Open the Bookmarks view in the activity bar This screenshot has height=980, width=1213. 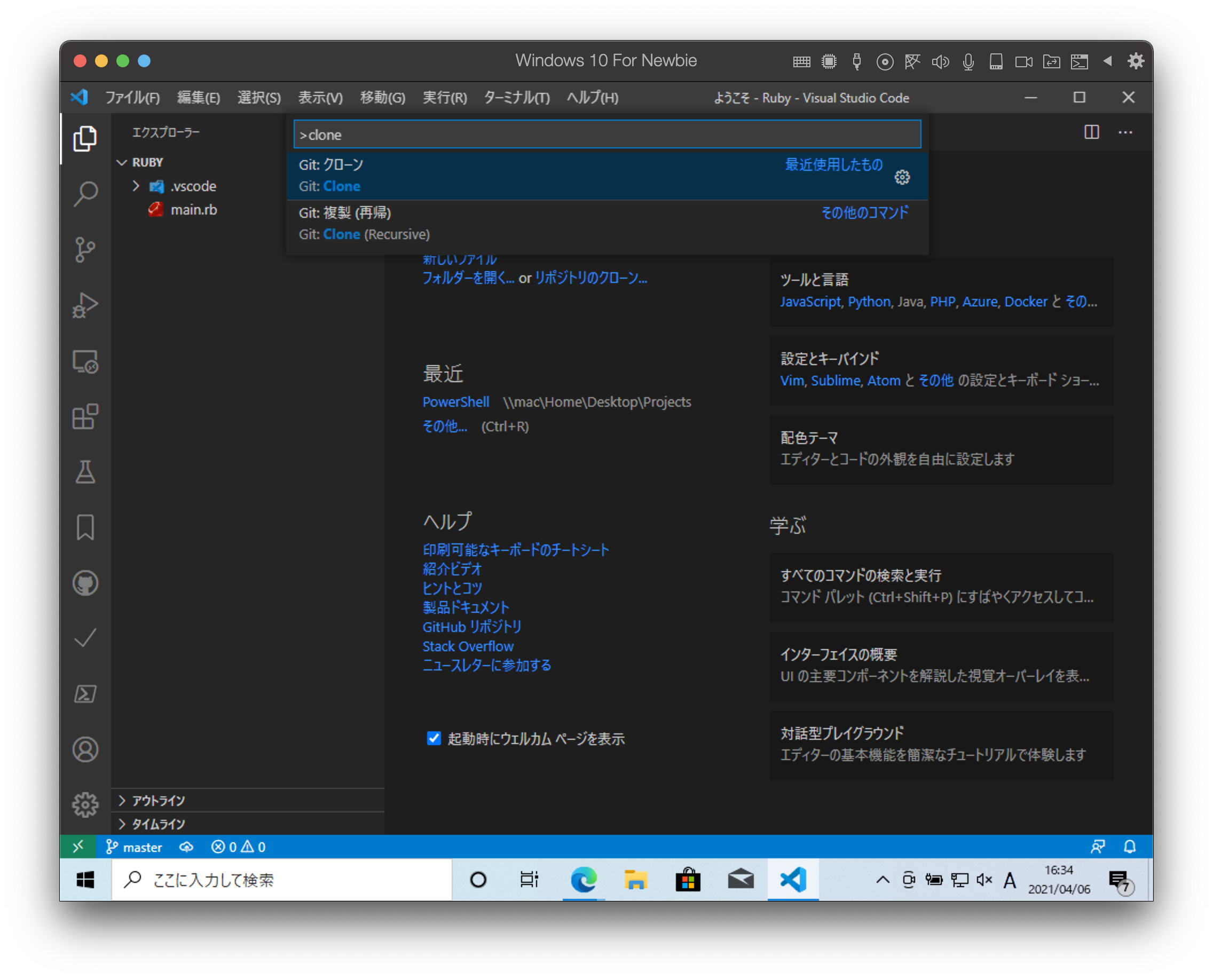point(86,528)
